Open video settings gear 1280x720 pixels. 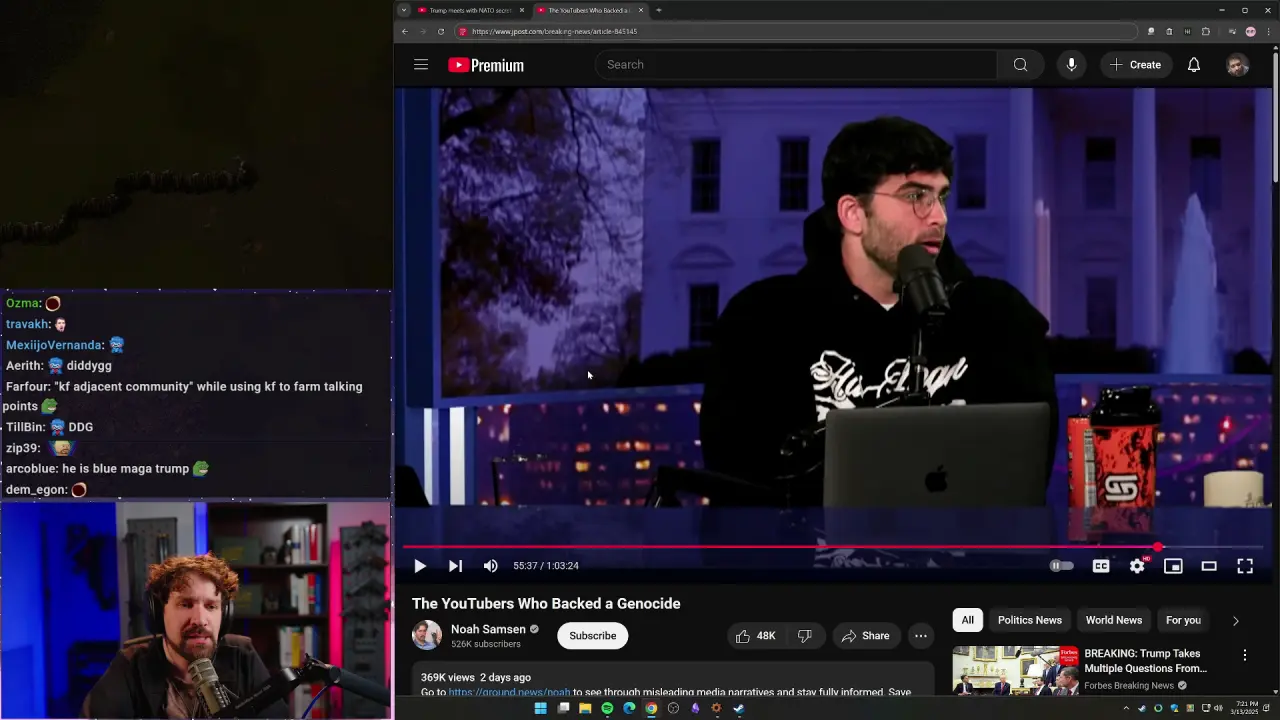click(x=1137, y=566)
